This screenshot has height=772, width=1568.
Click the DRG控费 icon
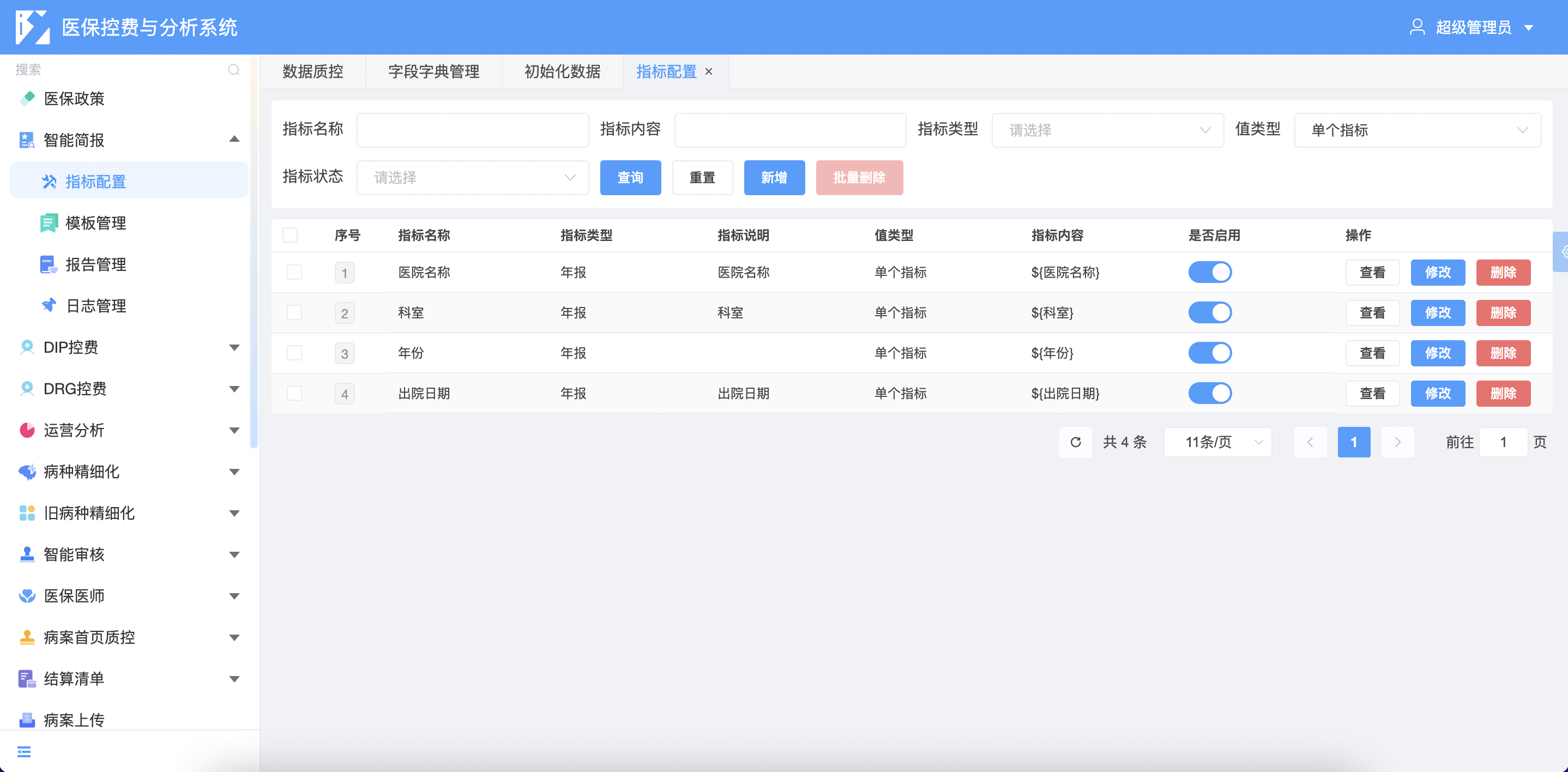pyautogui.click(x=27, y=388)
